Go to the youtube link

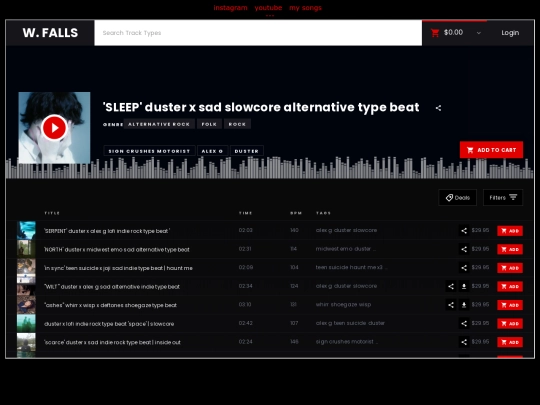(x=268, y=8)
